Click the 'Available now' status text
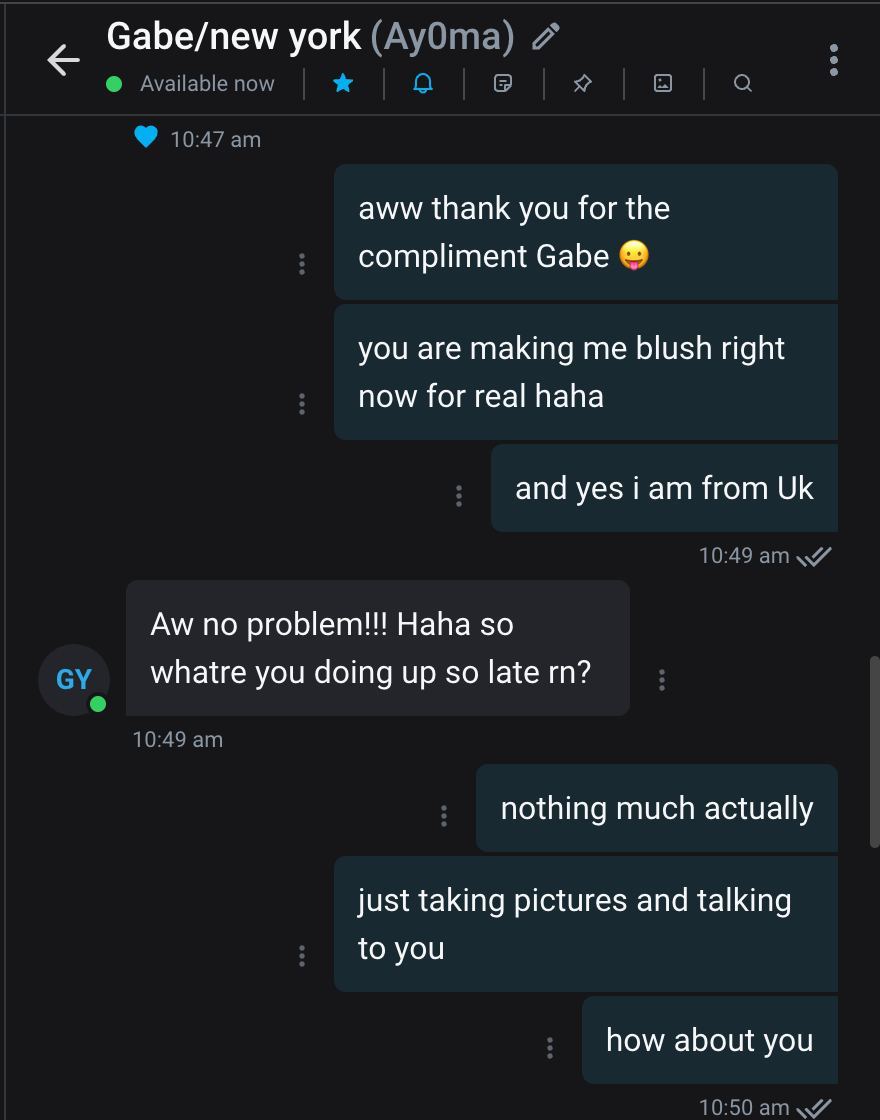Screen dimensions: 880x1120 [207, 84]
